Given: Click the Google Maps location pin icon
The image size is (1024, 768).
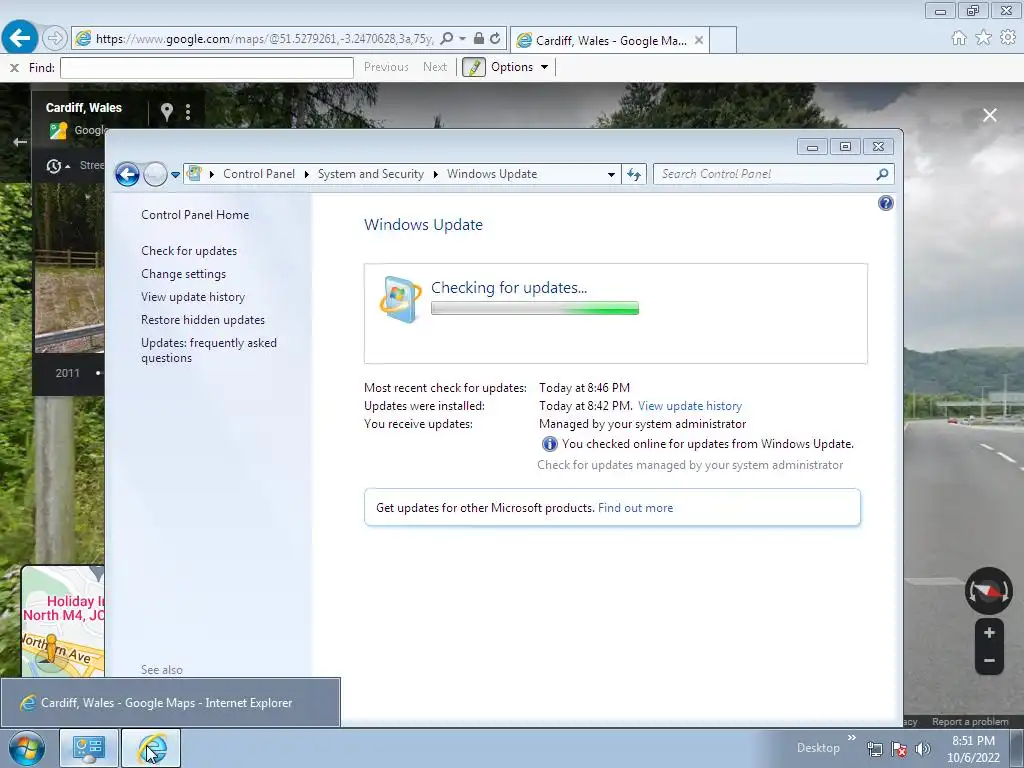Looking at the screenshot, I should [x=167, y=112].
